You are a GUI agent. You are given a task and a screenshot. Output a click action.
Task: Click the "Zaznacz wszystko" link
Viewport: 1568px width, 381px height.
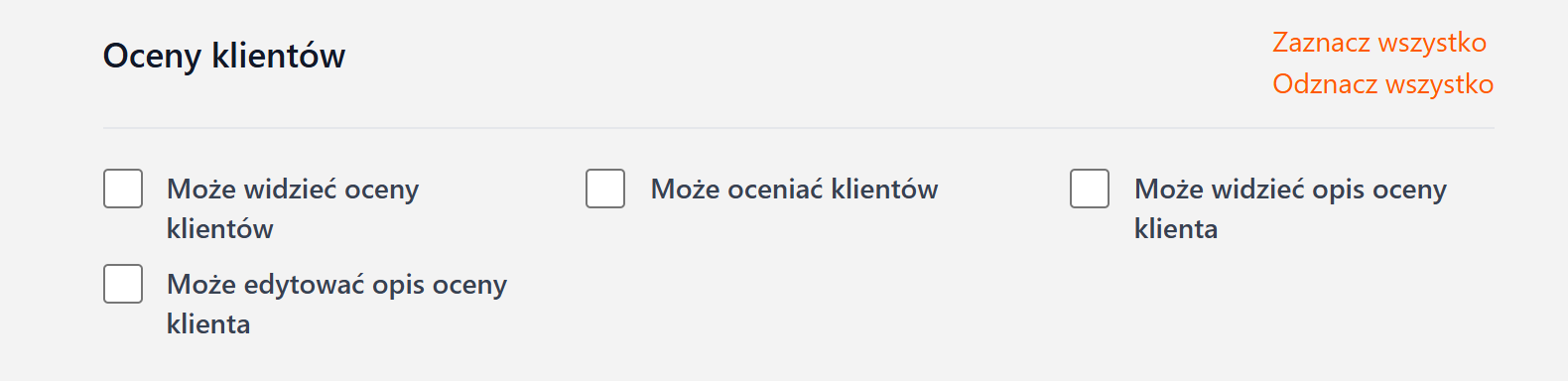tap(1379, 43)
